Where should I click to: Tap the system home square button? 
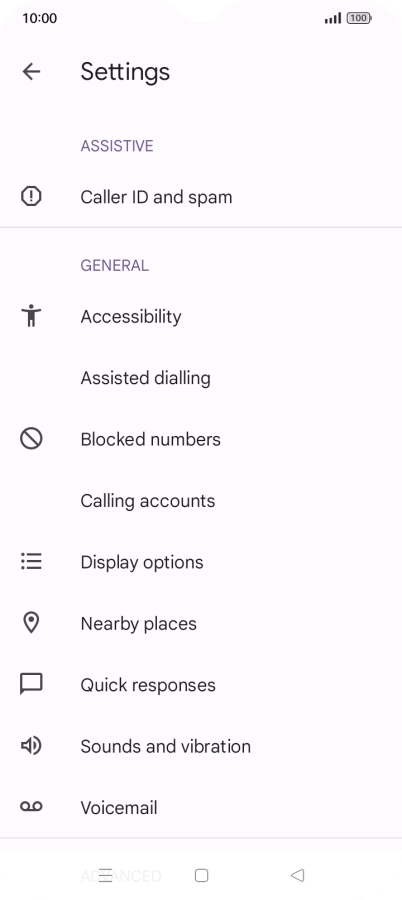click(201, 875)
